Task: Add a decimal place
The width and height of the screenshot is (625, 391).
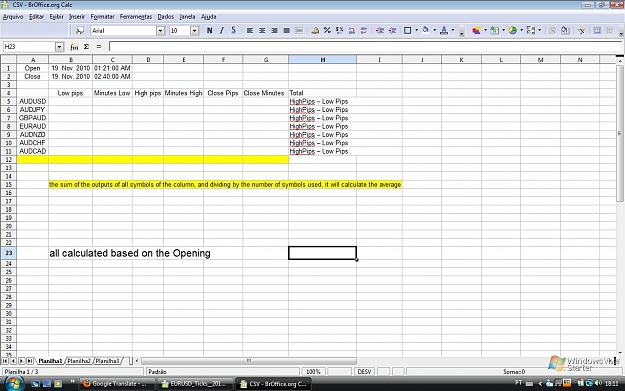Action: (352, 30)
